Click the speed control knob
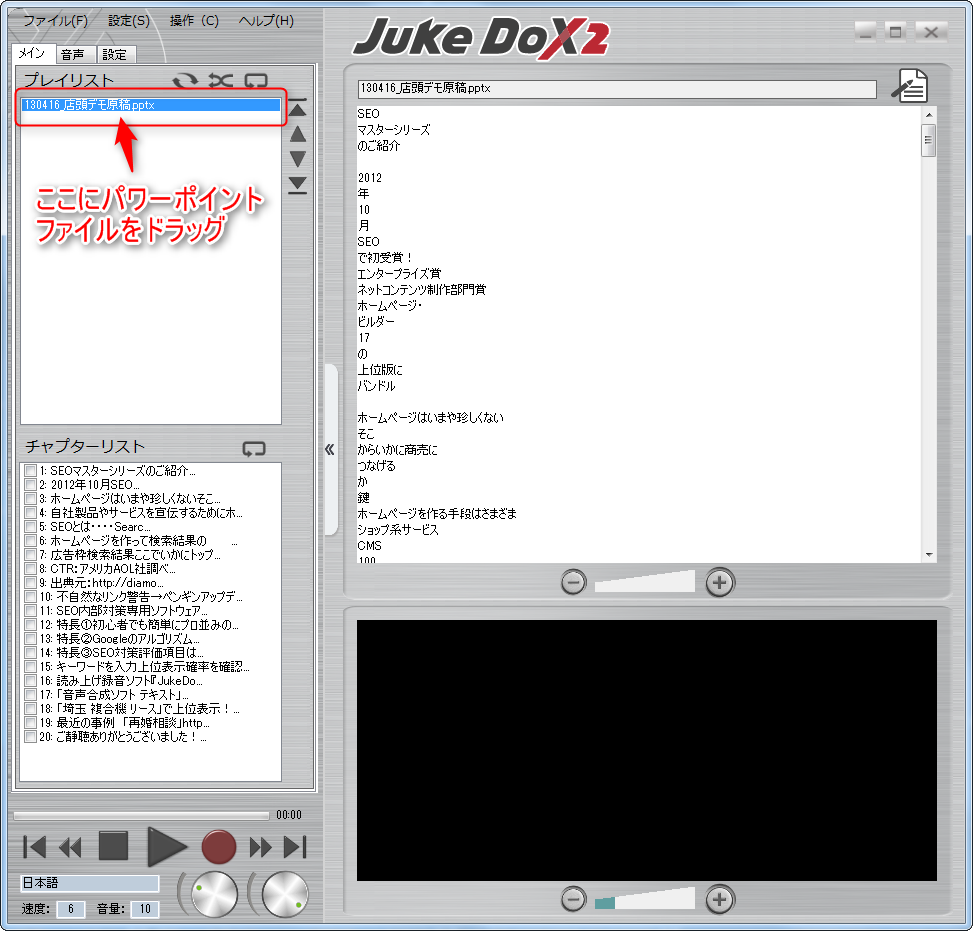The height and width of the screenshot is (931, 973). coord(214,894)
